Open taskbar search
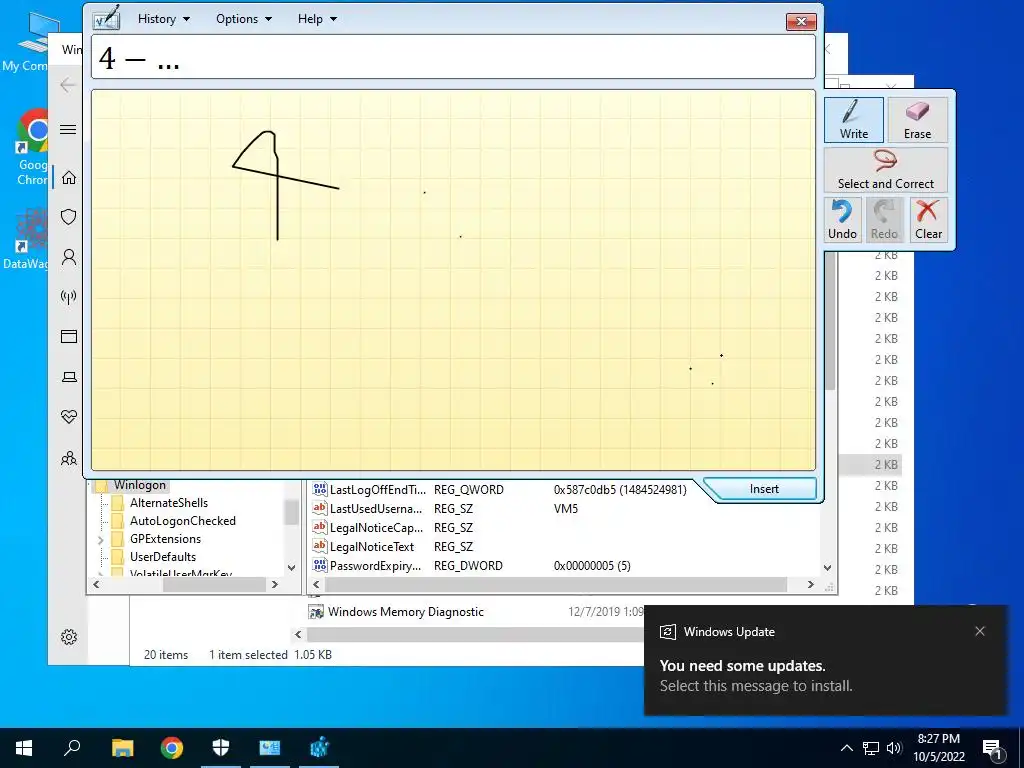The height and width of the screenshot is (768, 1024). pyautogui.click(x=72, y=748)
